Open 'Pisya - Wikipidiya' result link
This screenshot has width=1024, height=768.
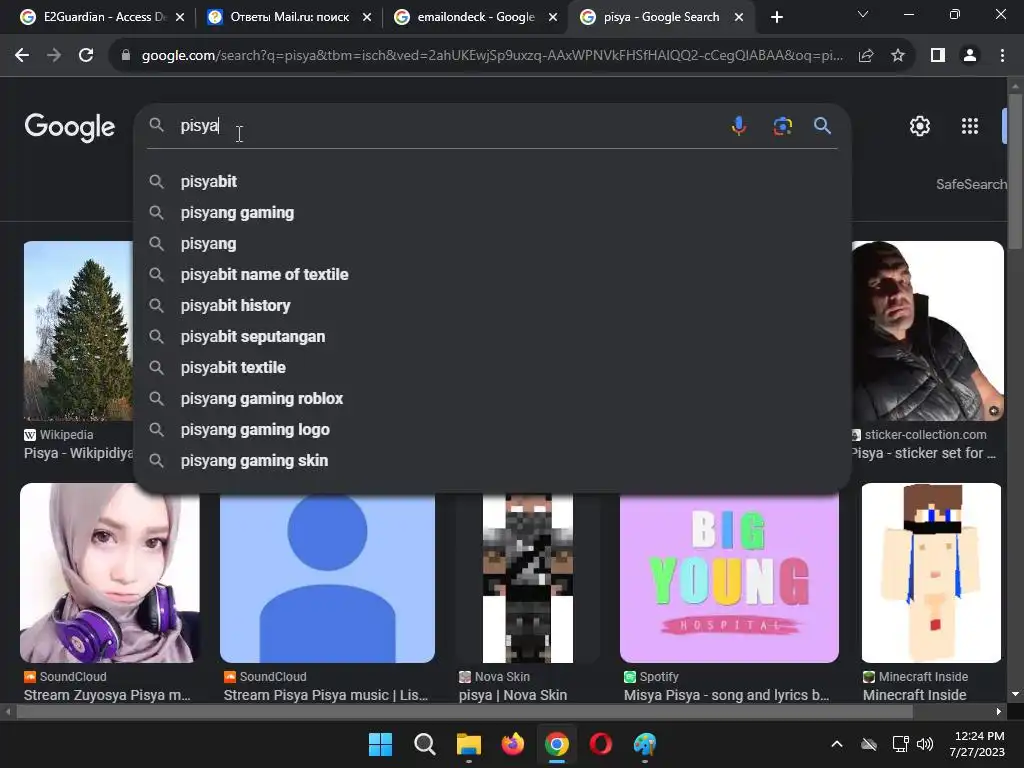click(x=78, y=453)
